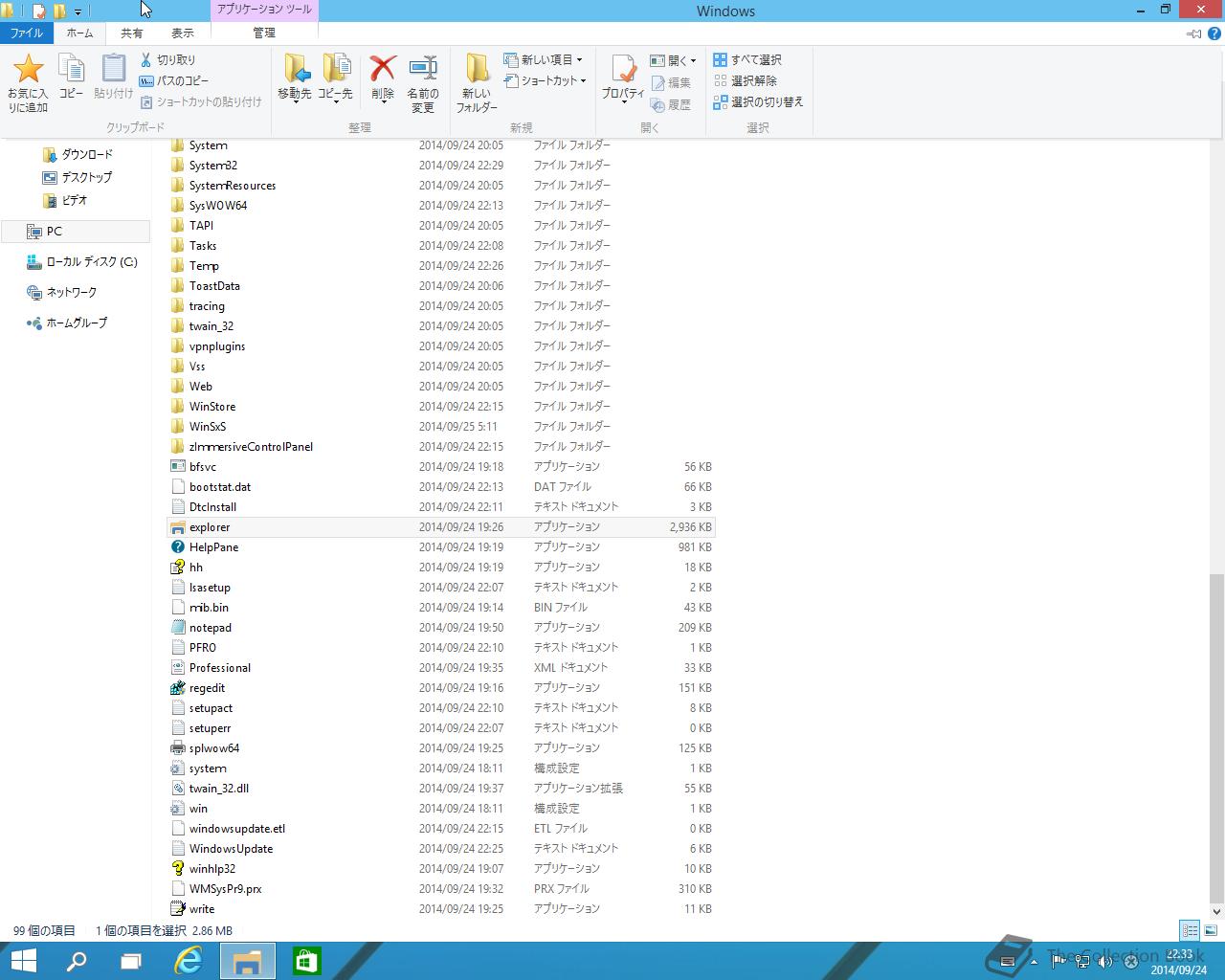Select the notepad application icon

pyautogui.click(x=177, y=627)
